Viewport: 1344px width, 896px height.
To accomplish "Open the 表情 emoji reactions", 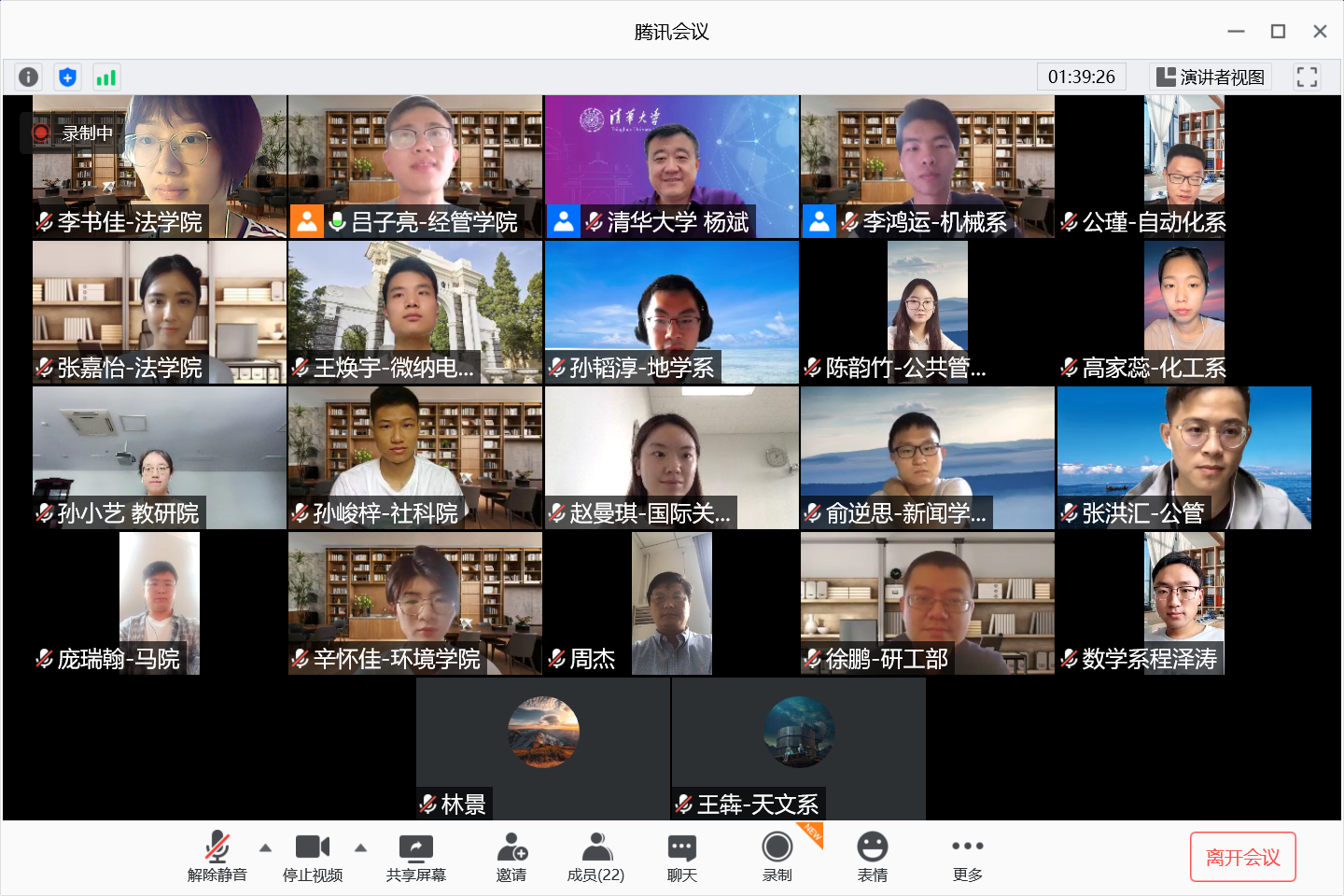I will (873, 857).
